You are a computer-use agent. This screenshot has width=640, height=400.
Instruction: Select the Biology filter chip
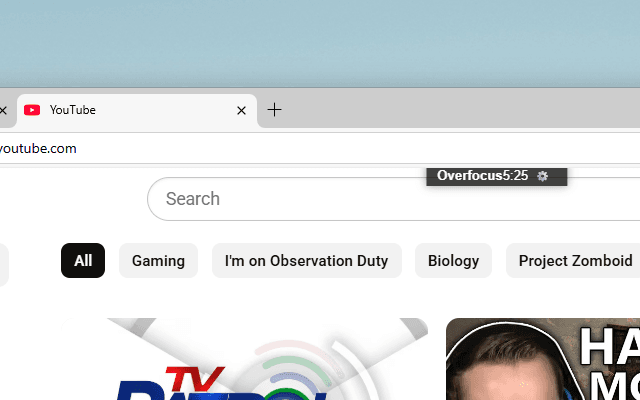453,260
